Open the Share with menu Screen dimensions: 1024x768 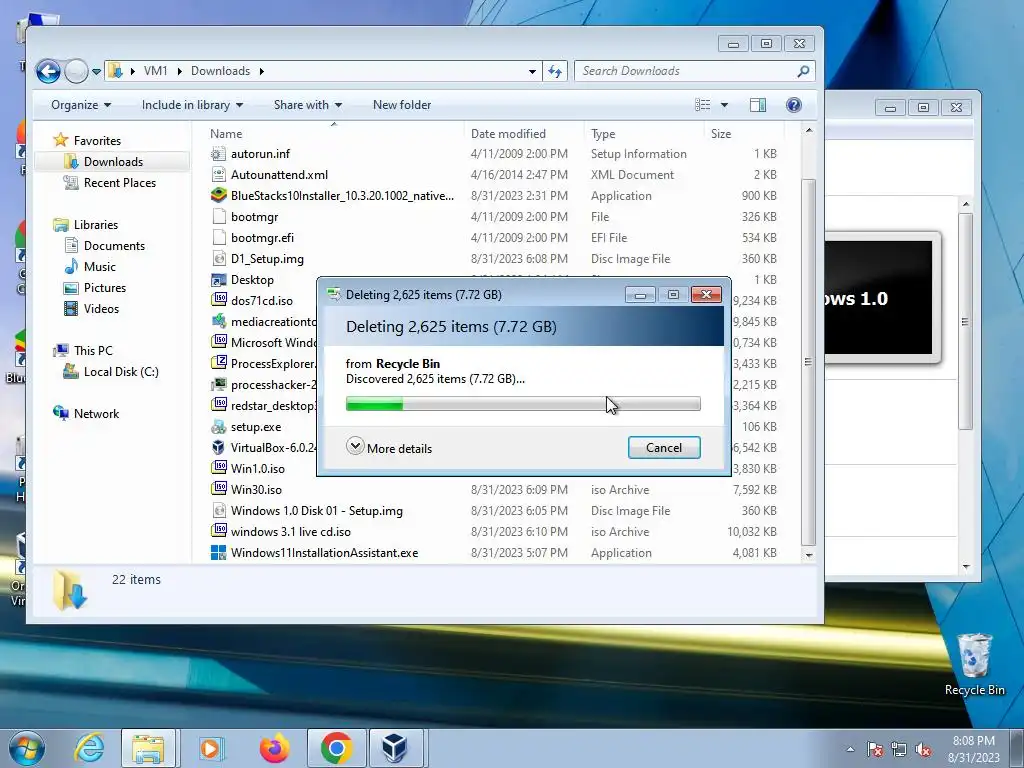(308, 105)
